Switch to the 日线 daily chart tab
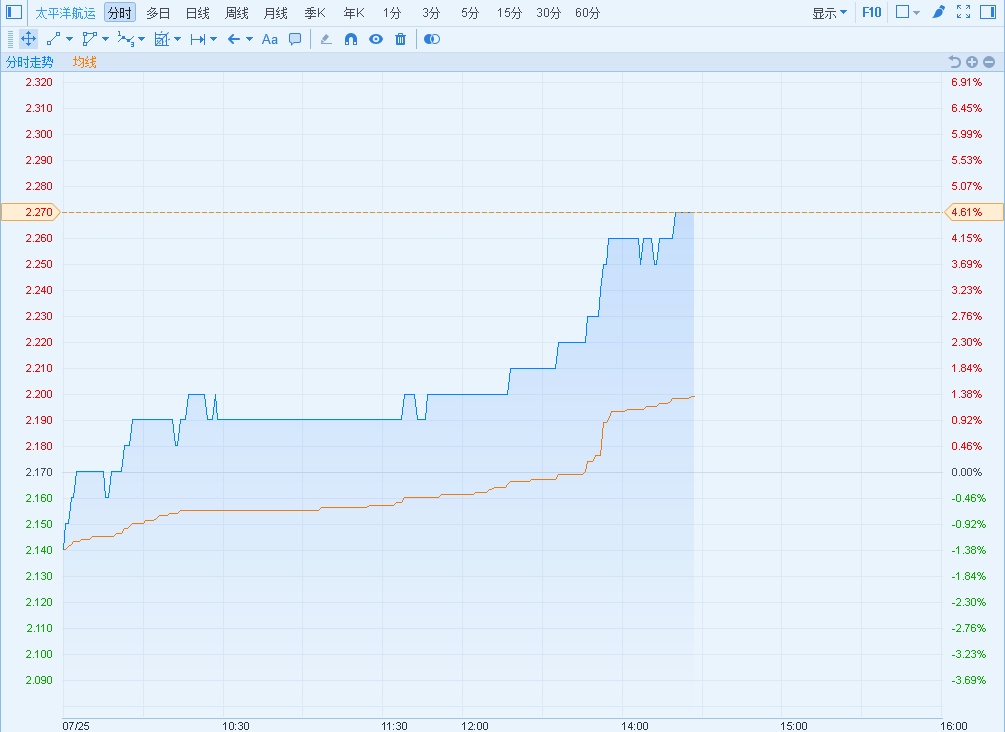 coord(197,13)
